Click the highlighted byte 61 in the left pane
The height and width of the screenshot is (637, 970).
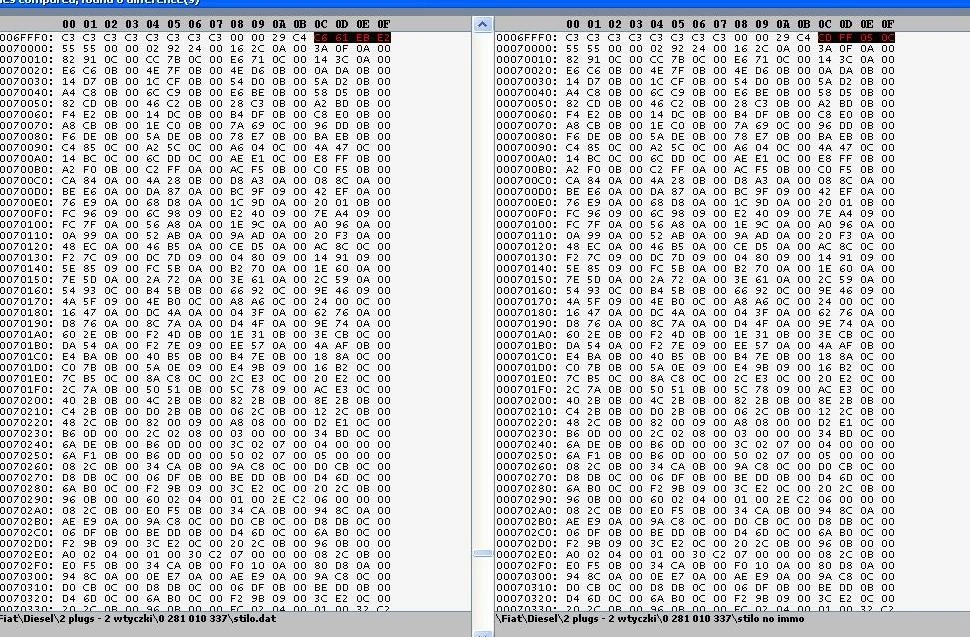click(x=342, y=37)
